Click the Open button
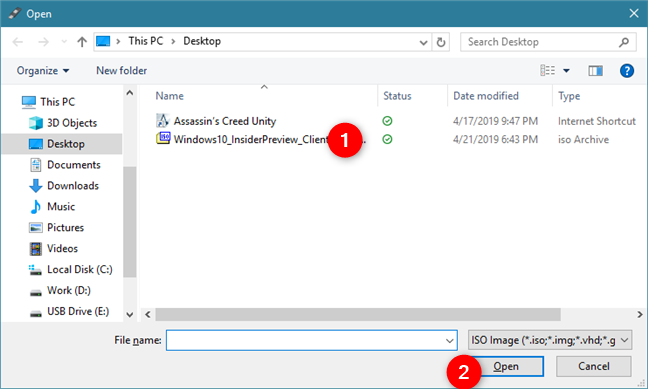Screen dimensions: 648x389 click(506, 366)
